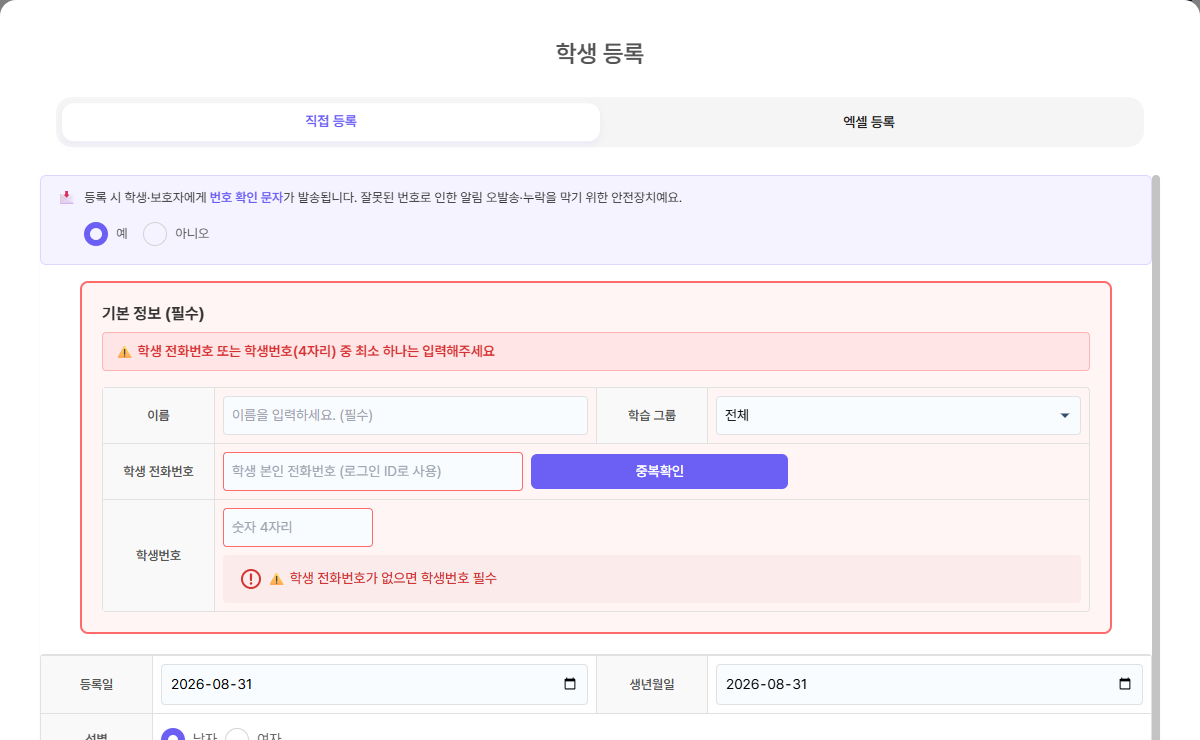The height and width of the screenshot is (740, 1200).
Task: Click the 학생번호 숫자 4자리 field
Action: [x=298, y=527]
